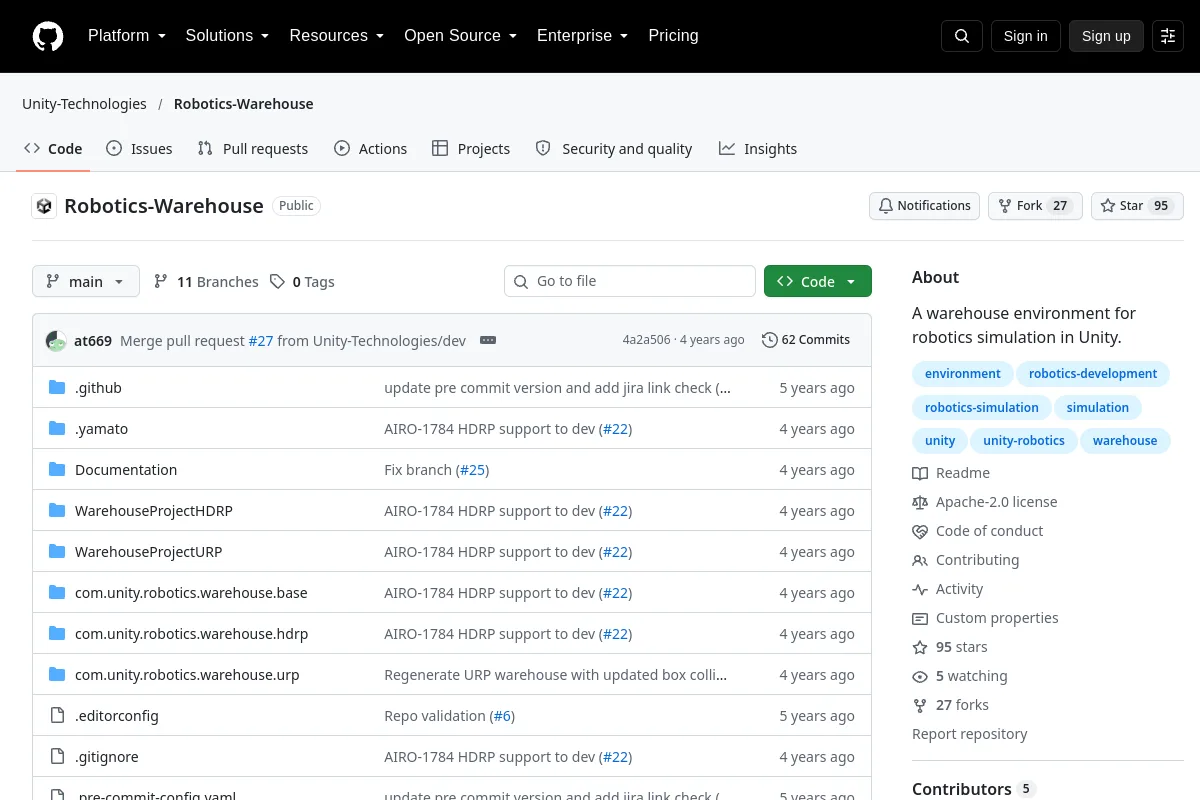Image resolution: width=1200 pixels, height=800 pixels.
Task: Click the at669 author avatar
Action: (x=56, y=341)
